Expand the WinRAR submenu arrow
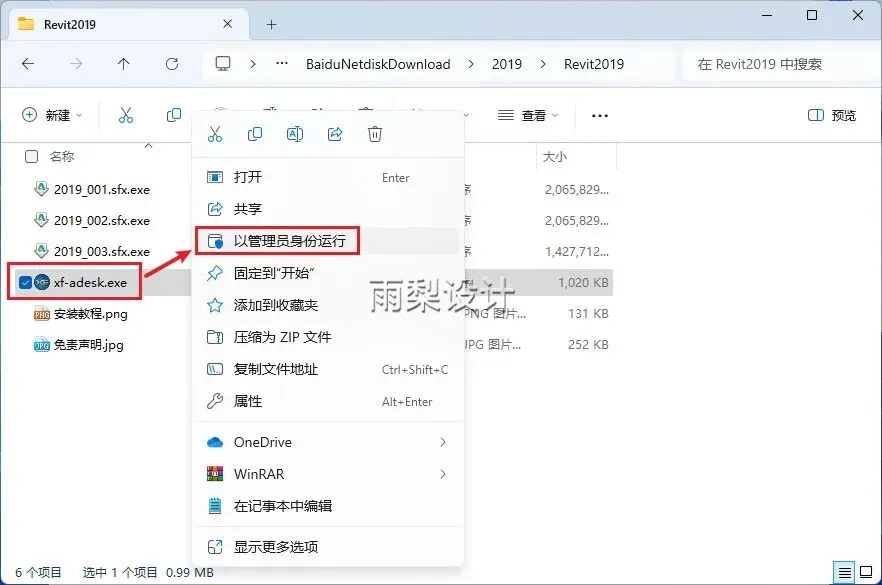This screenshot has height=585, width=882. point(443,474)
